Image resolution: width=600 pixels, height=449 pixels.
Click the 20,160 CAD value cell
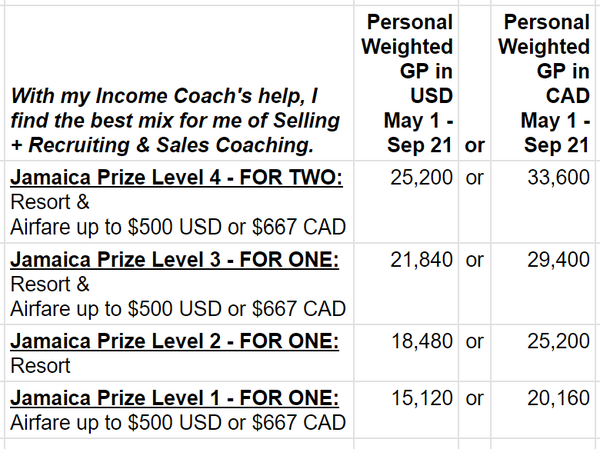545,410
